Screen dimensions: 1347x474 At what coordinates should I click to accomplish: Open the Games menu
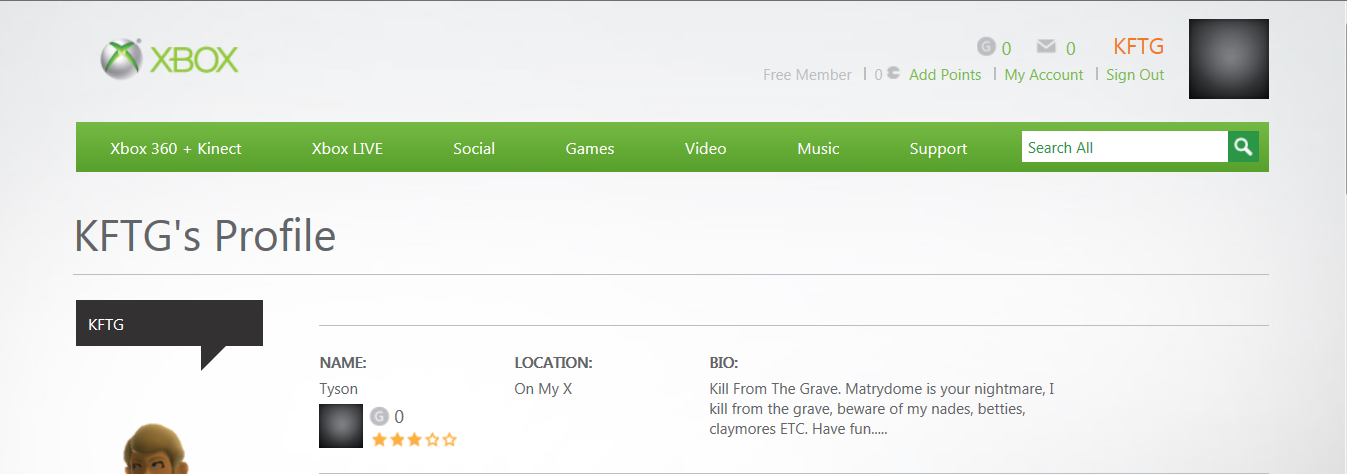[x=590, y=148]
